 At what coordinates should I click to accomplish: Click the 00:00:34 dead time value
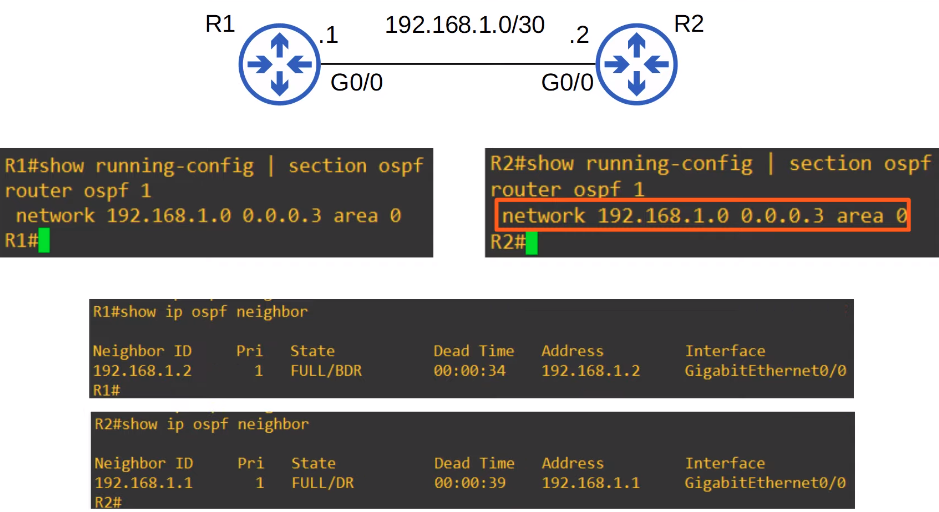point(469,371)
